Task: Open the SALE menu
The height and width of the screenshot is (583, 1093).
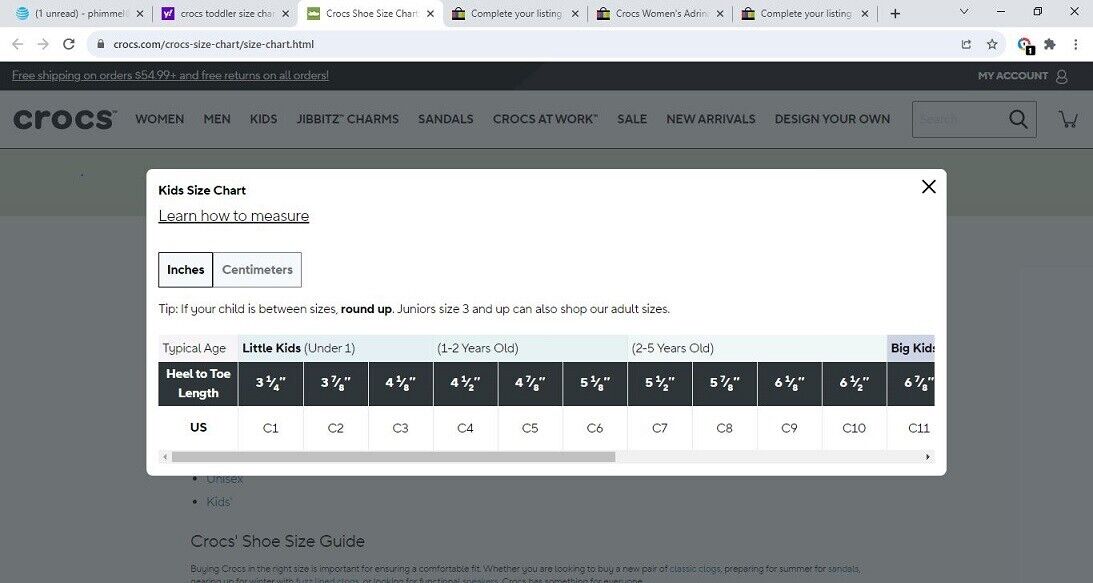Action: 632,119
